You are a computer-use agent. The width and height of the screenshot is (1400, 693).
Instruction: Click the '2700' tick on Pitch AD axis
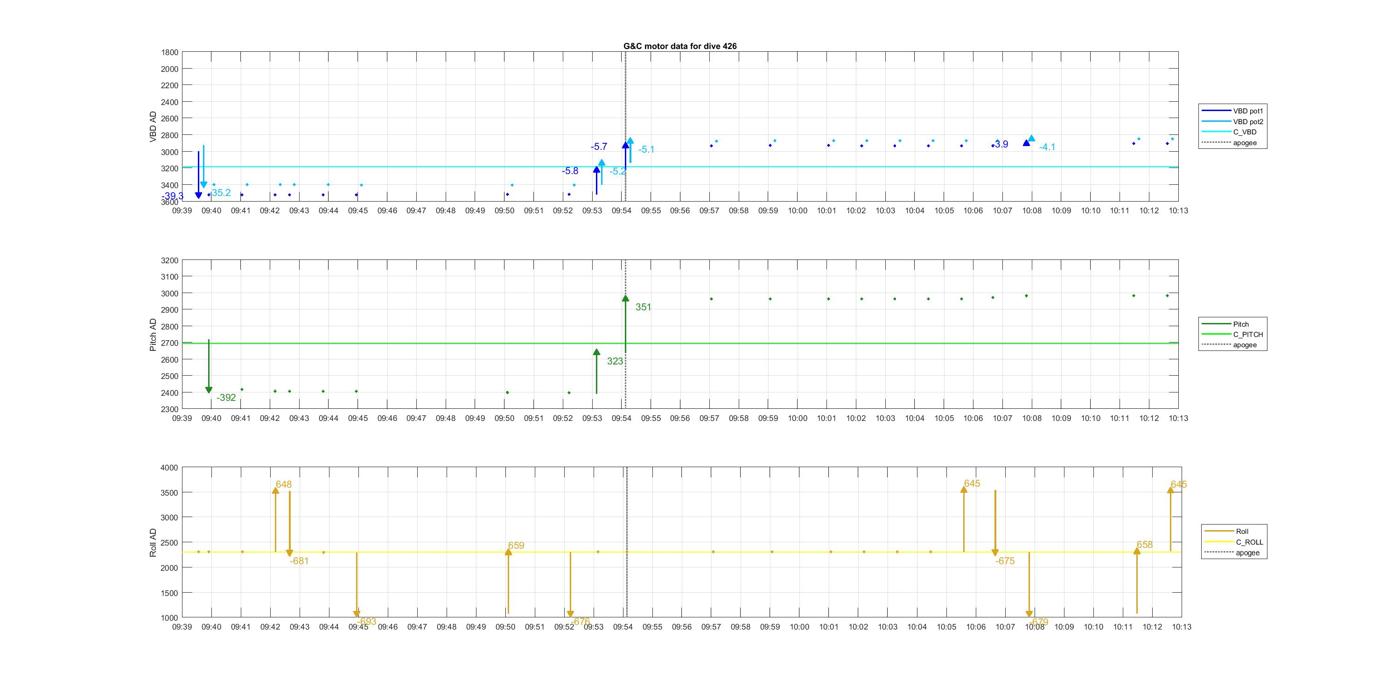[x=169, y=343]
